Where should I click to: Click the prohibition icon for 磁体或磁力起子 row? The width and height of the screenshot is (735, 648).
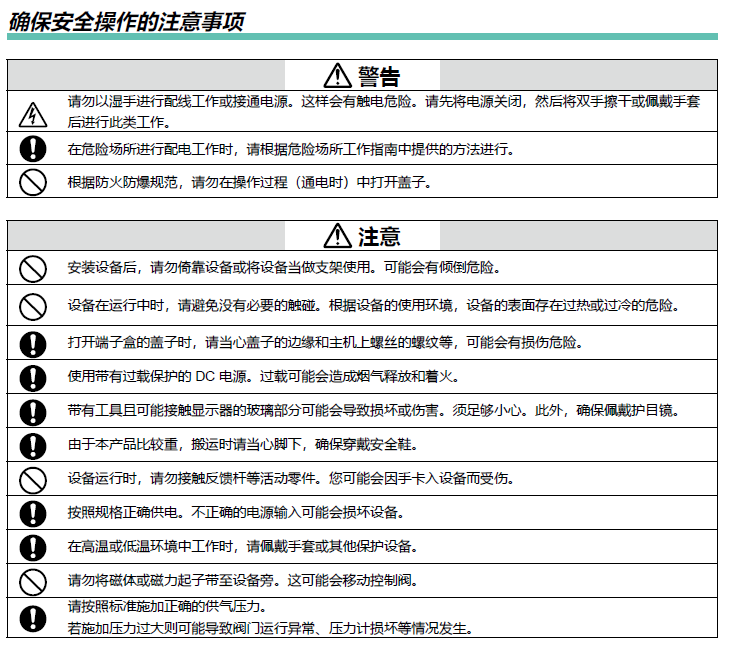(x=34, y=581)
